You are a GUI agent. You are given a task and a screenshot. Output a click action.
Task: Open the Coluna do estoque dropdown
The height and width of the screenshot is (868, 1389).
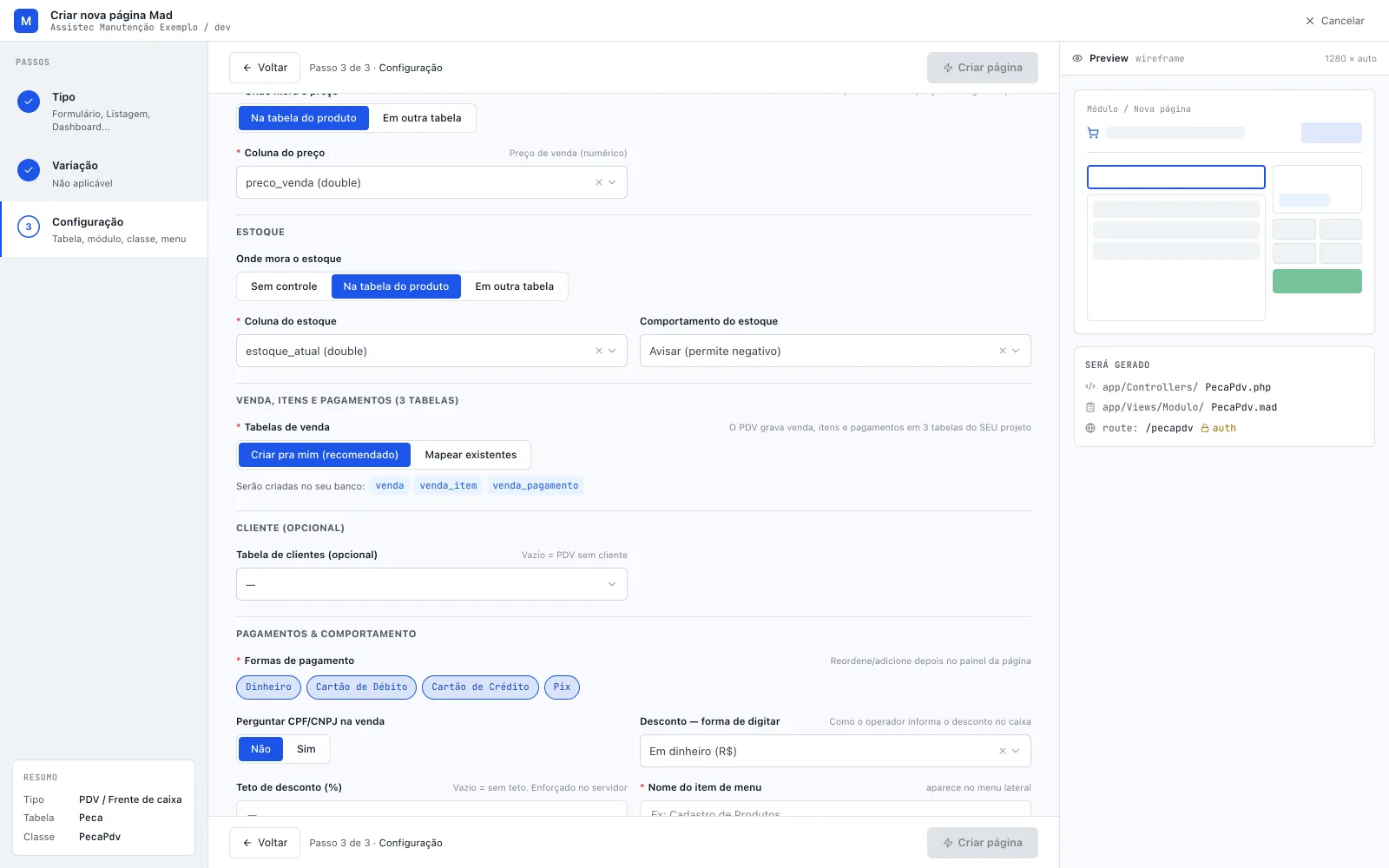coord(431,351)
